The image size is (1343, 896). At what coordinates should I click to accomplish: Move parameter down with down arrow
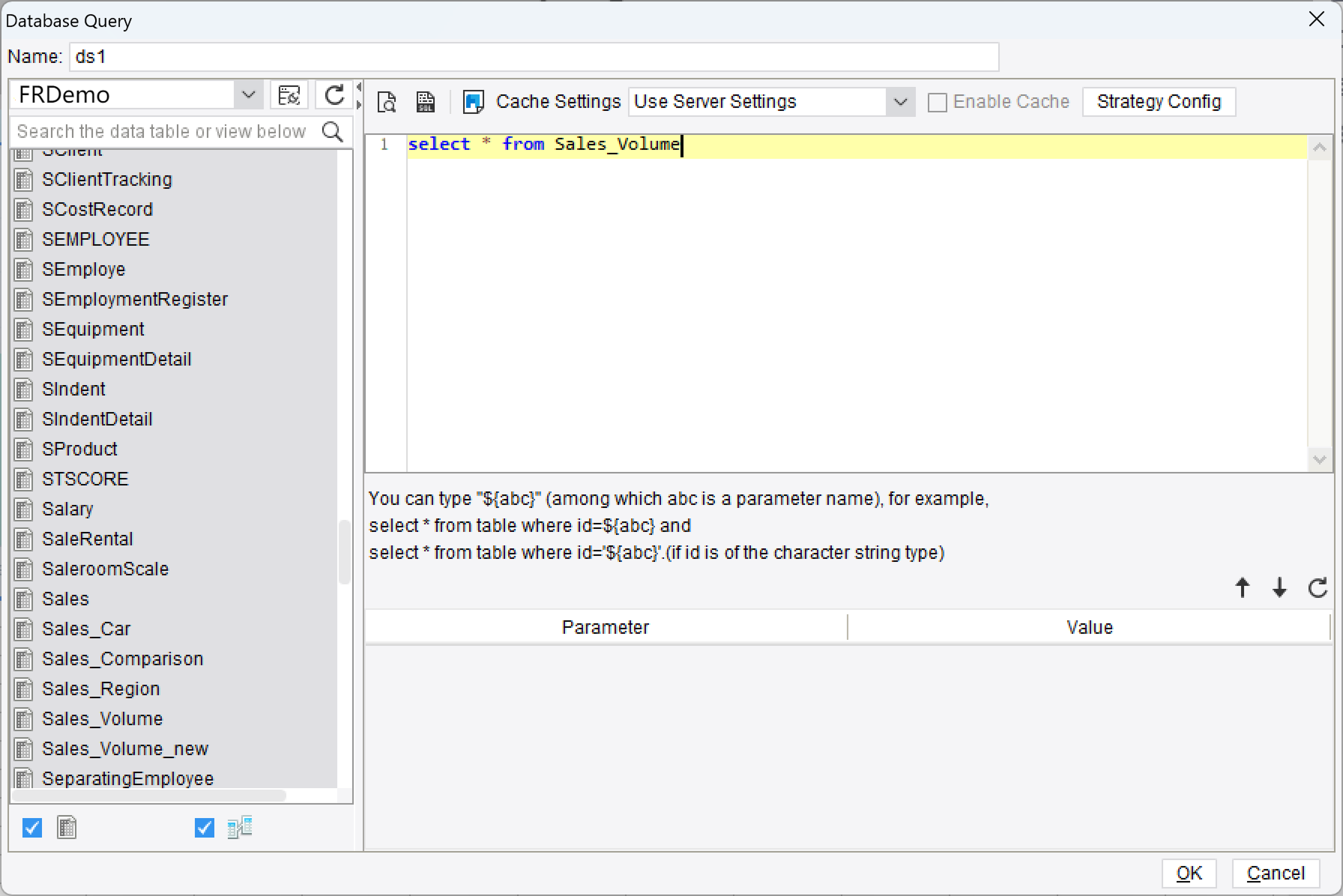pyautogui.click(x=1279, y=588)
